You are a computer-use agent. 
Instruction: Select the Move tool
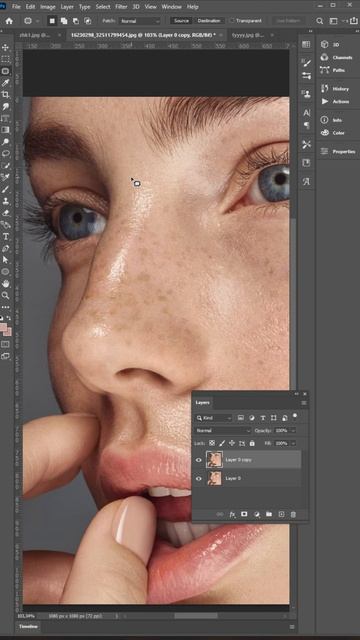tap(5, 47)
